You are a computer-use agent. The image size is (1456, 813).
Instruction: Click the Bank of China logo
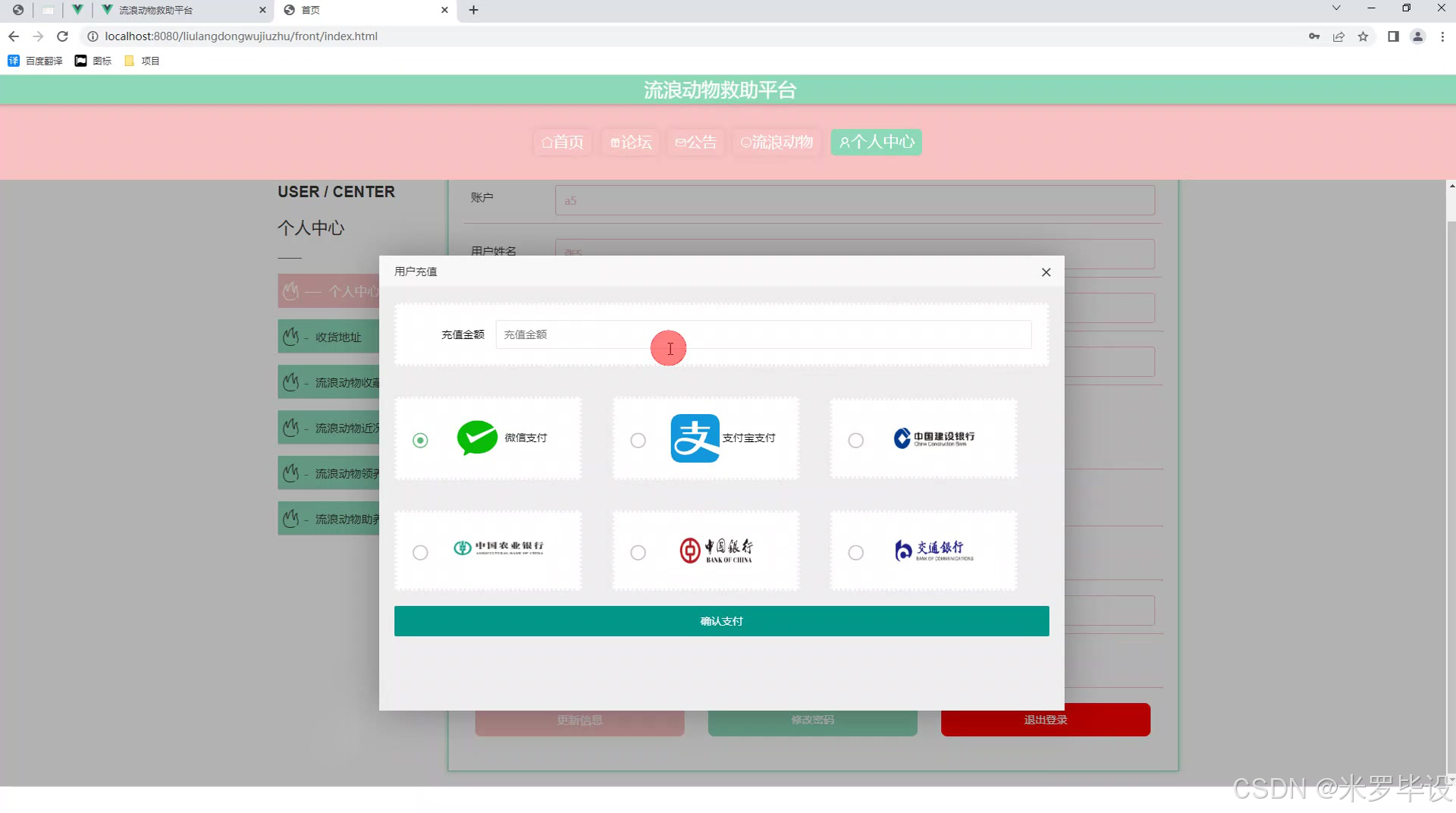point(716,550)
